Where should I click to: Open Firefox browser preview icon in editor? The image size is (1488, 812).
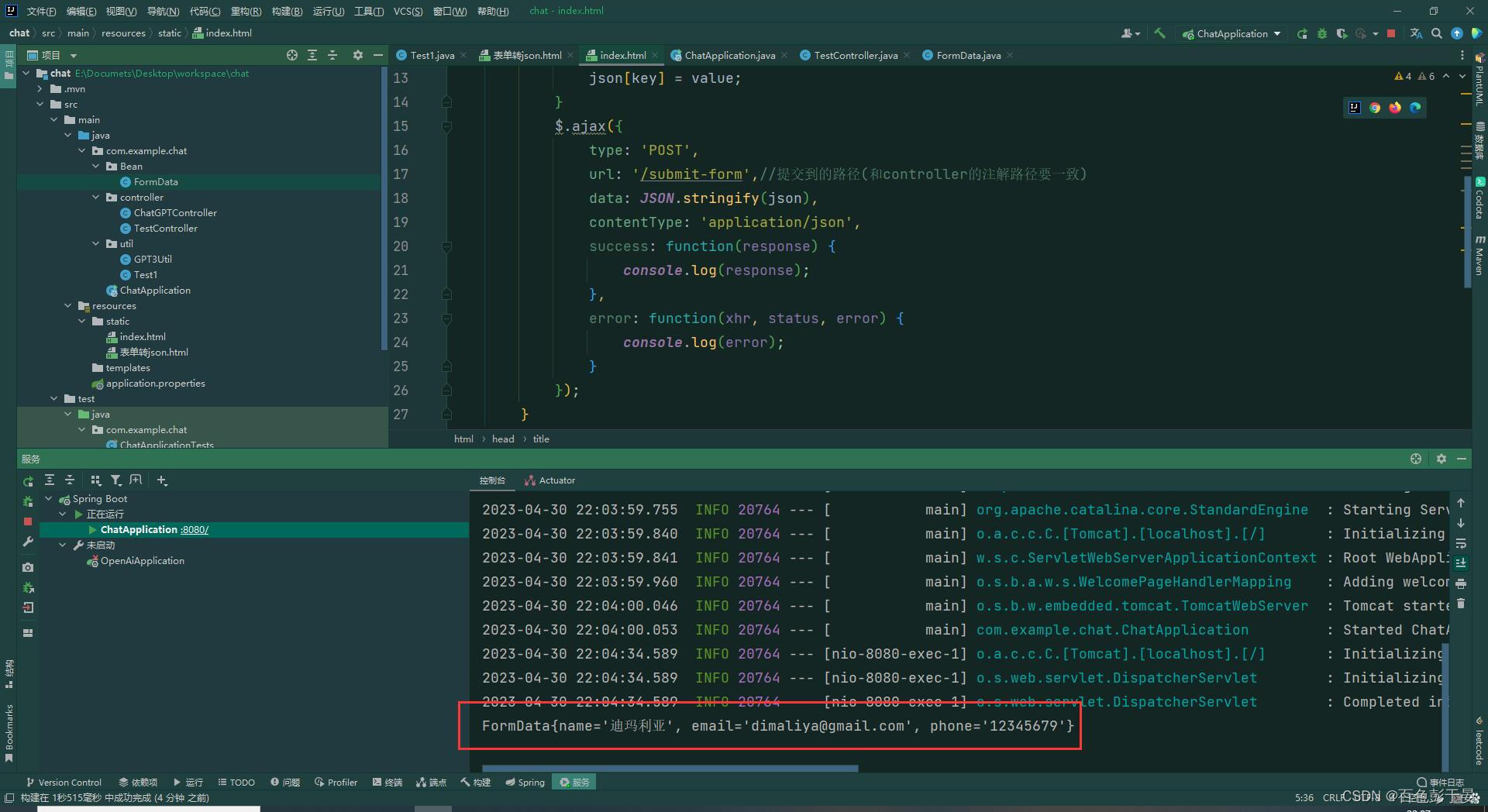(x=1395, y=108)
